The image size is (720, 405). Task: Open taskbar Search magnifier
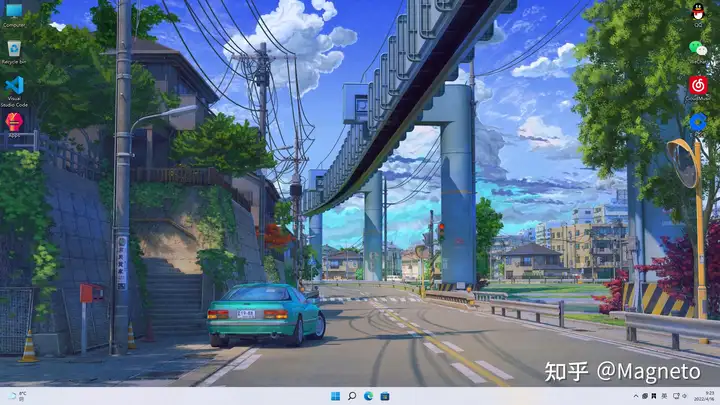coord(352,396)
